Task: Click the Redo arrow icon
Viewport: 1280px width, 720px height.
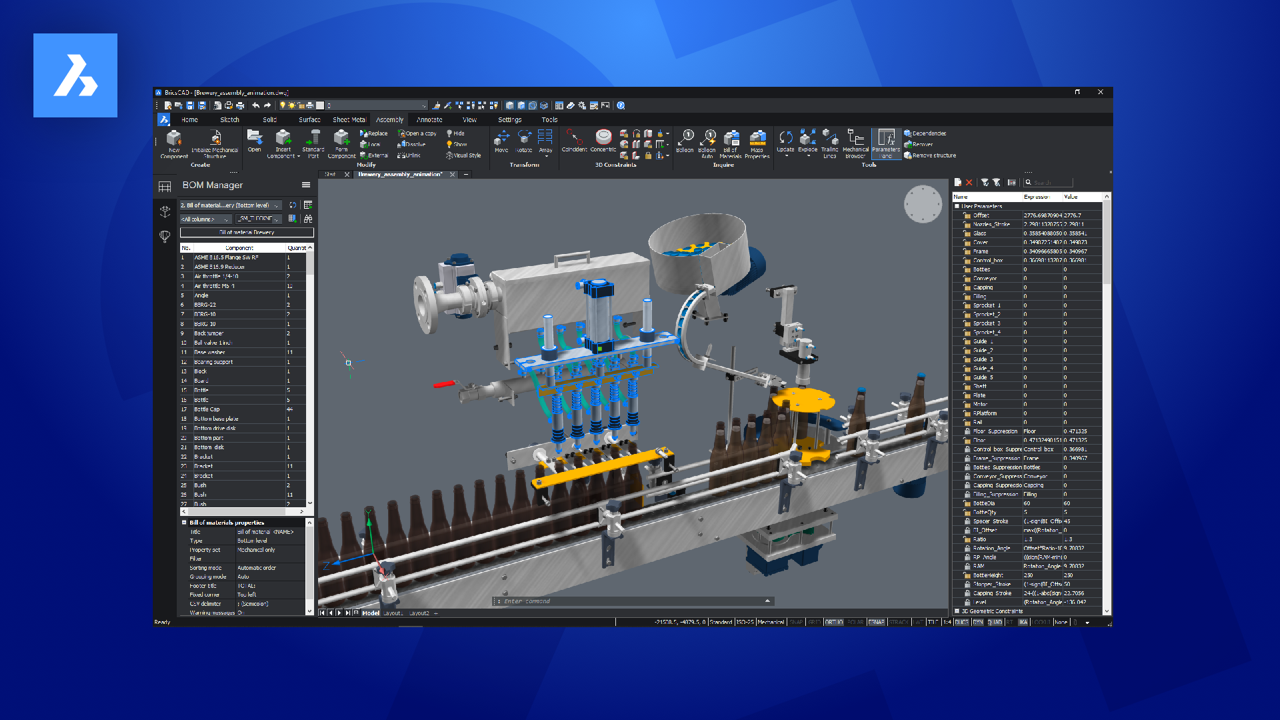Action: [267, 105]
